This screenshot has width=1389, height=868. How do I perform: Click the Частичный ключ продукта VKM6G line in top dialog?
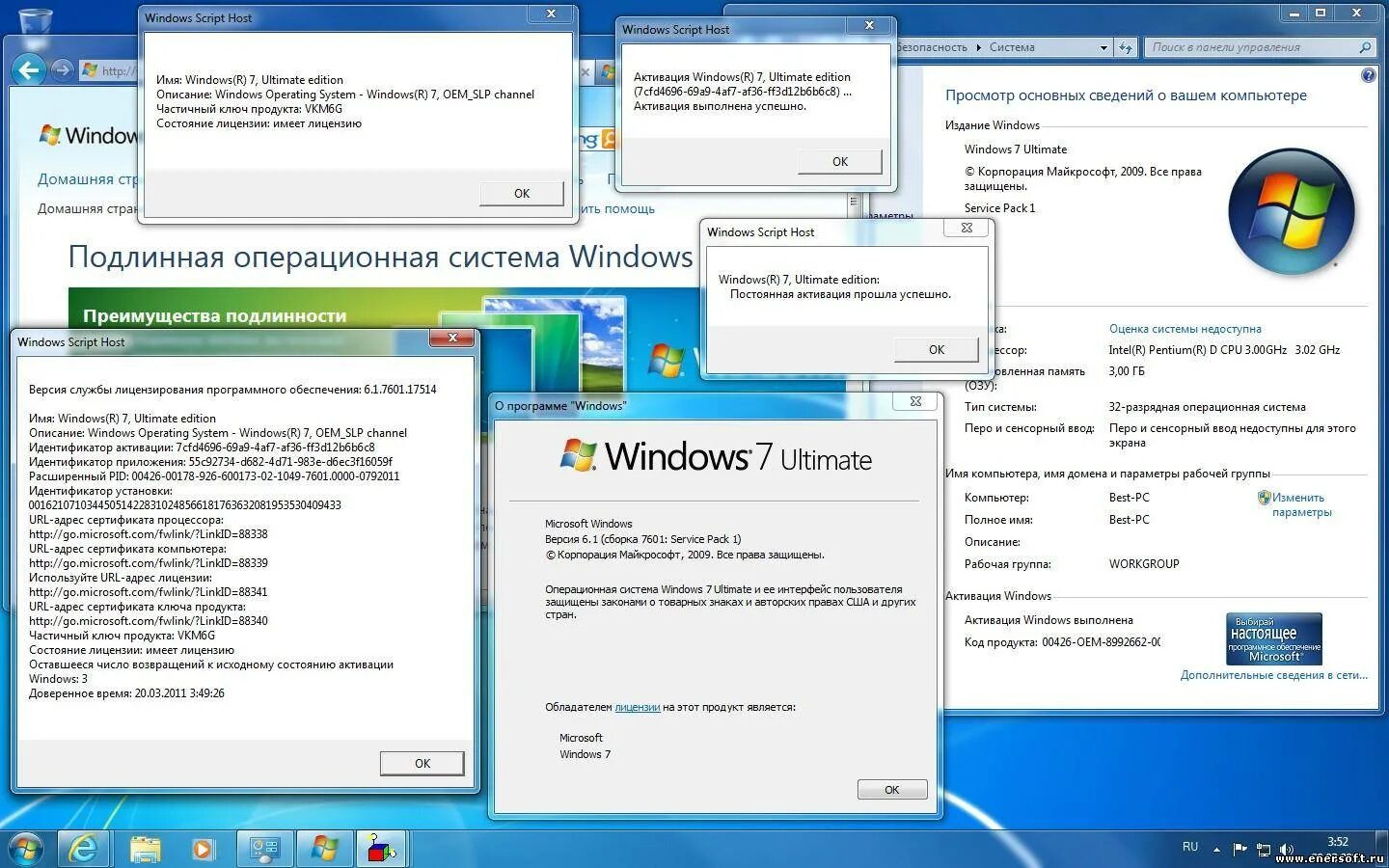click(249, 109)
